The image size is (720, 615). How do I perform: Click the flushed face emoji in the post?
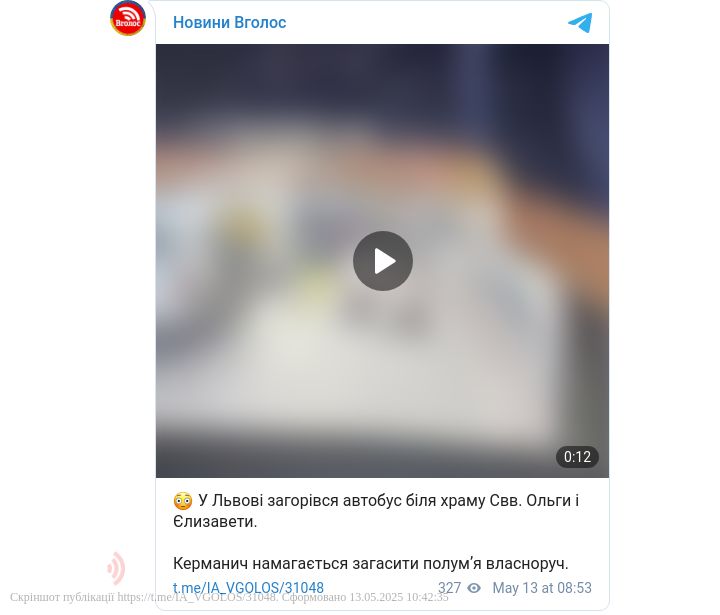183,501
